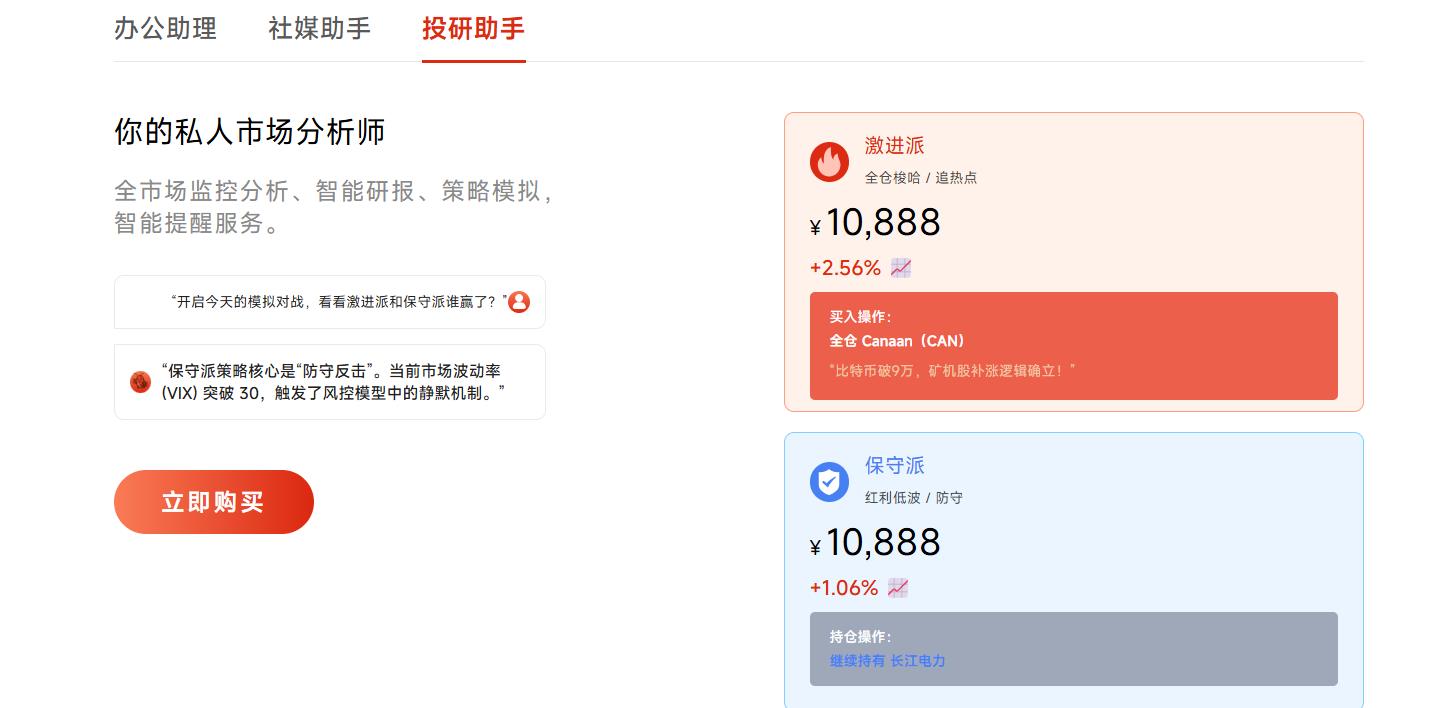The width and height of the screenshot is (1431, 708).
Task: Click the 立即购买 purchase button
Action: pyautogui.click(x=213, y=501)
